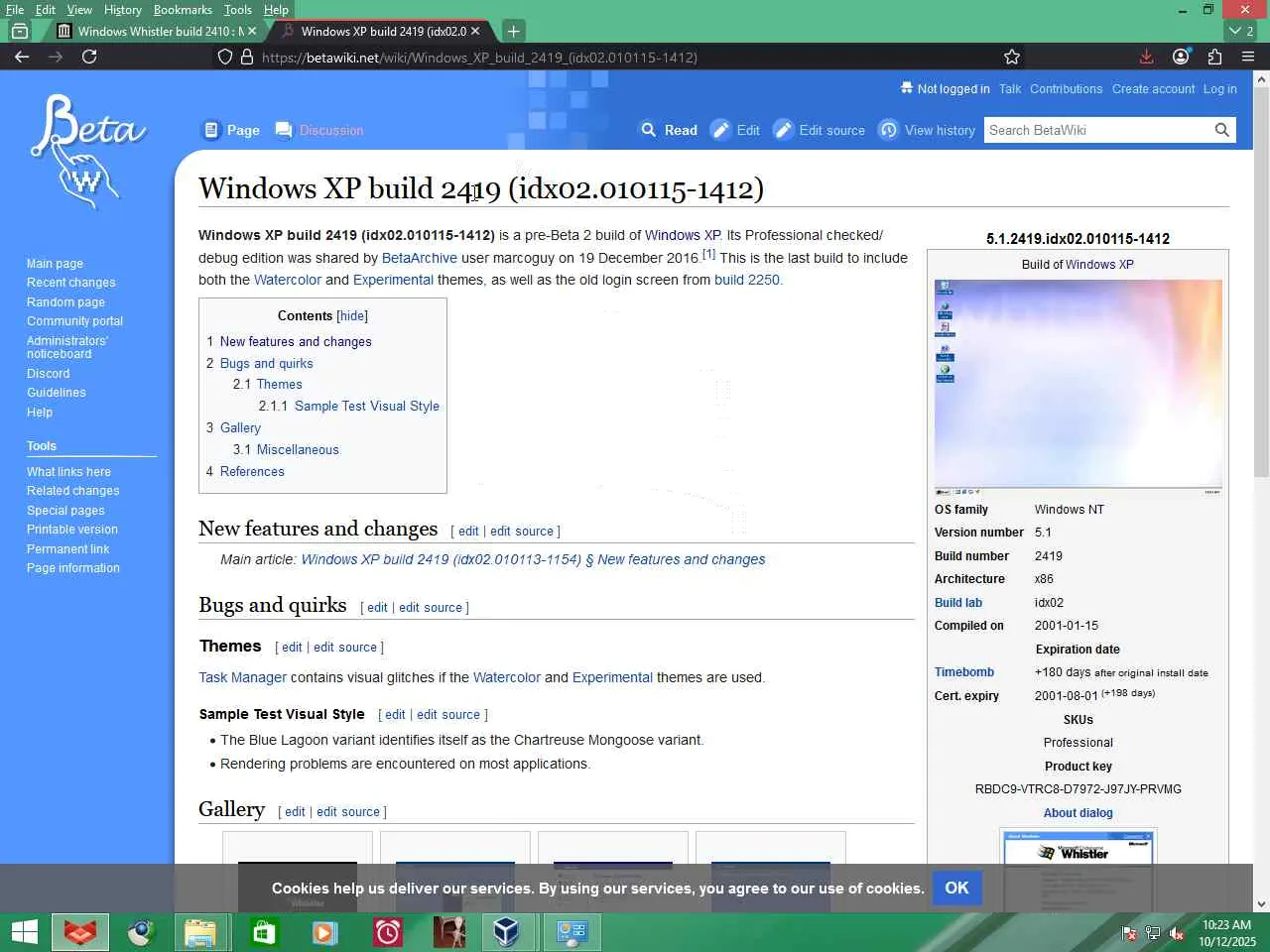Screen dimensions: 1270x952
Task: Click the Create account link
Action: click(1153, 89)
